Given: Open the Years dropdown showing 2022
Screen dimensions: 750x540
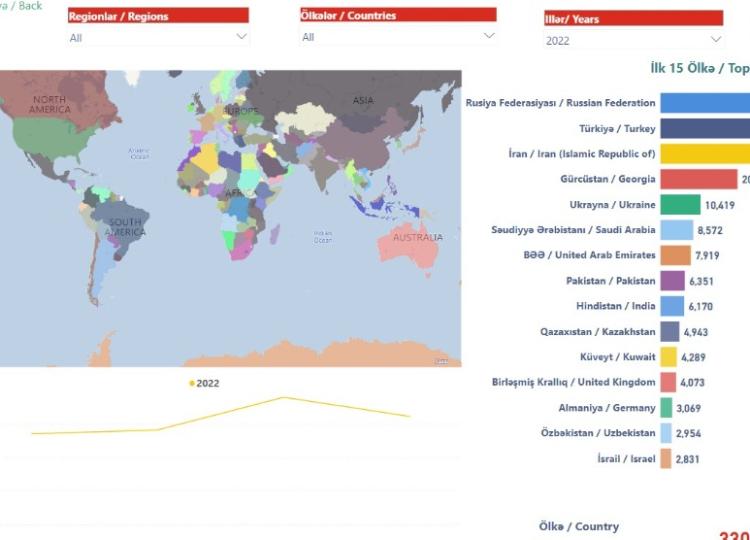Looking at the screenshot, I should click(x=633, y=40).
